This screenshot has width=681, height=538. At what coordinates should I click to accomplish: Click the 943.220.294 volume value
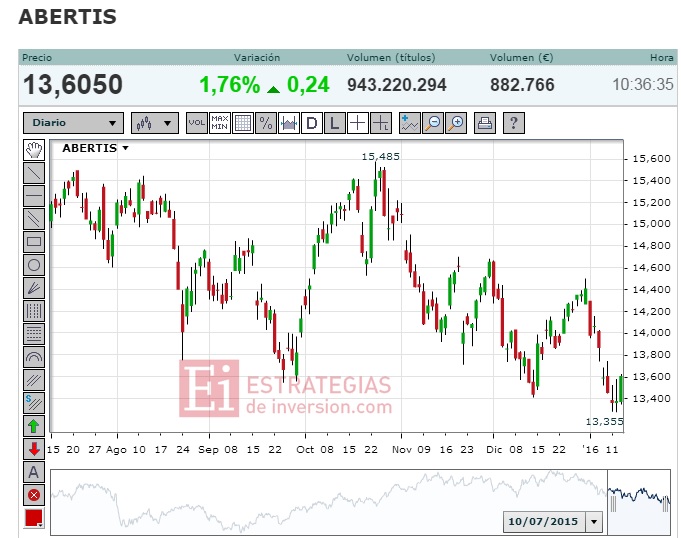tap(397, 85)
